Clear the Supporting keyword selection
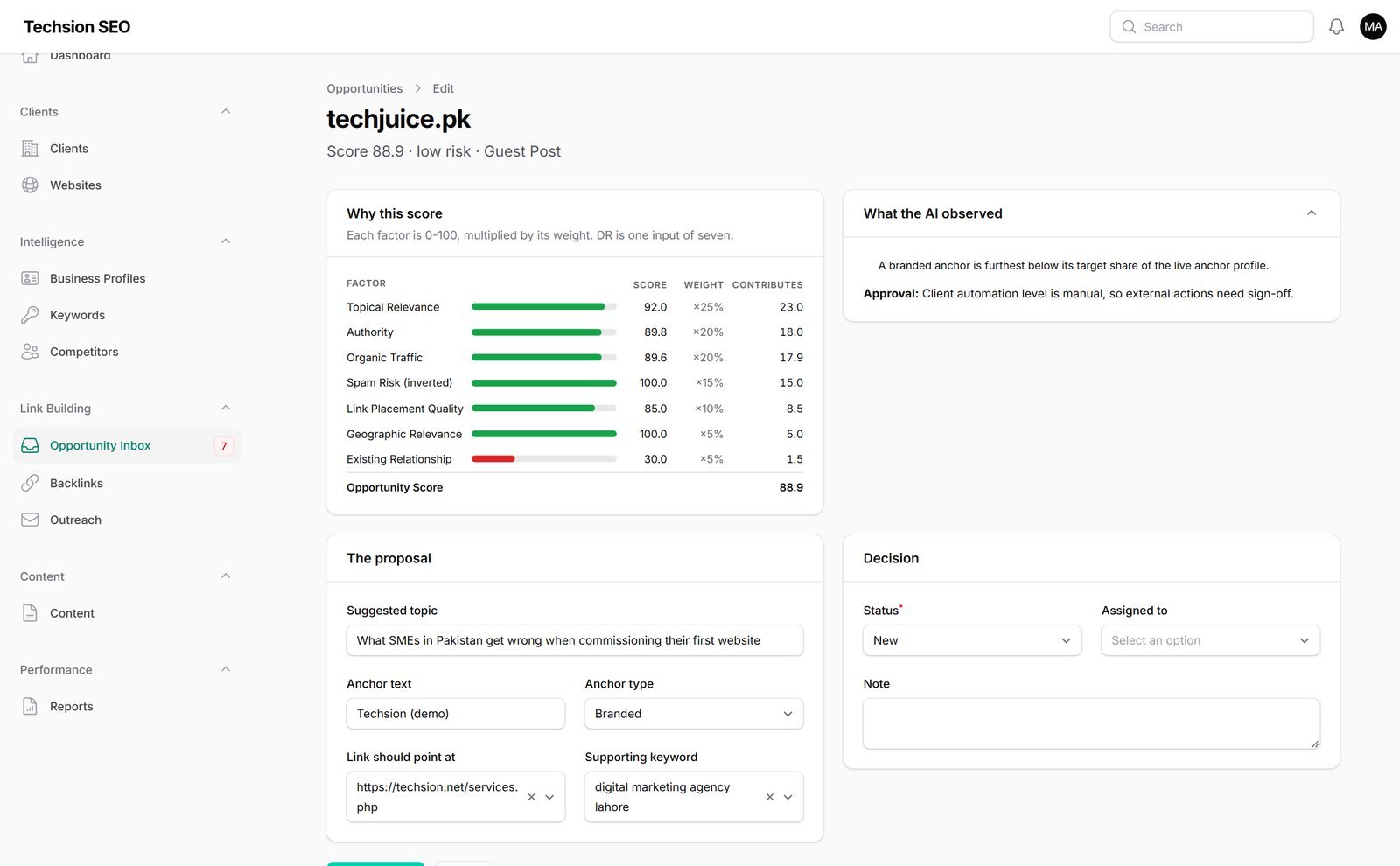Screen dimensions: 1400x866 pos(770,797)
